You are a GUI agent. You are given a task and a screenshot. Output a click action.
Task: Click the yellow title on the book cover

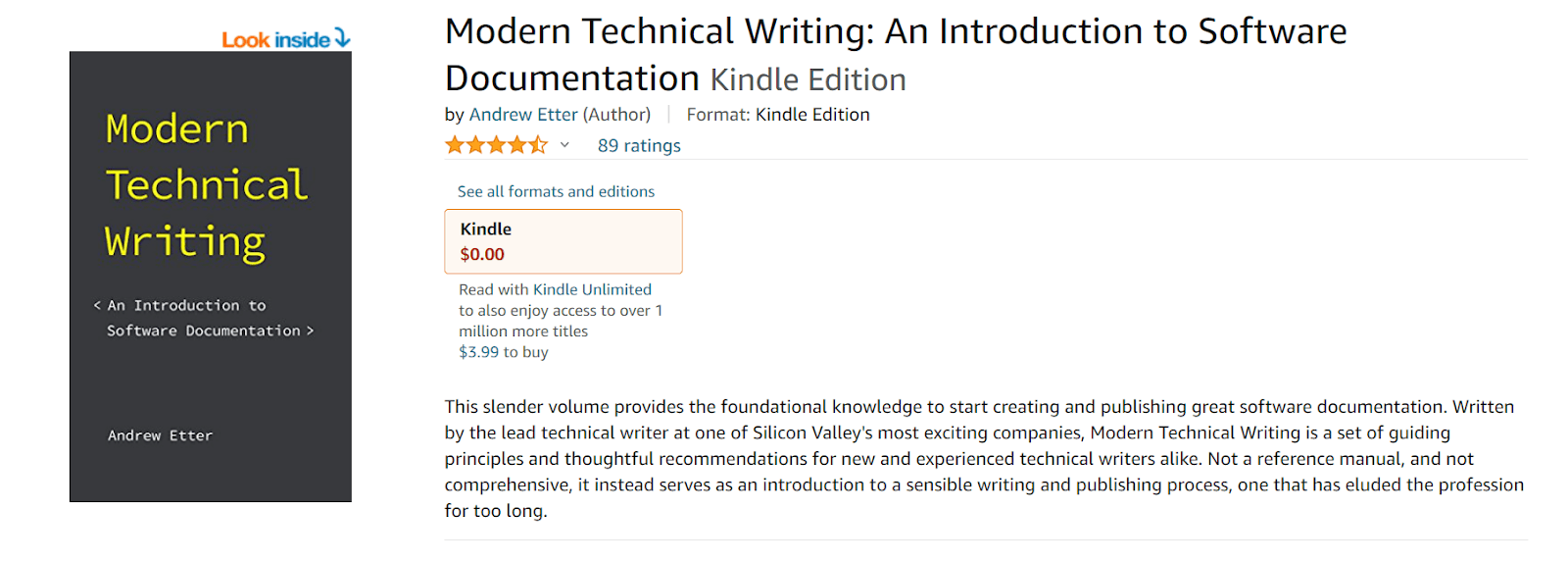205,185
